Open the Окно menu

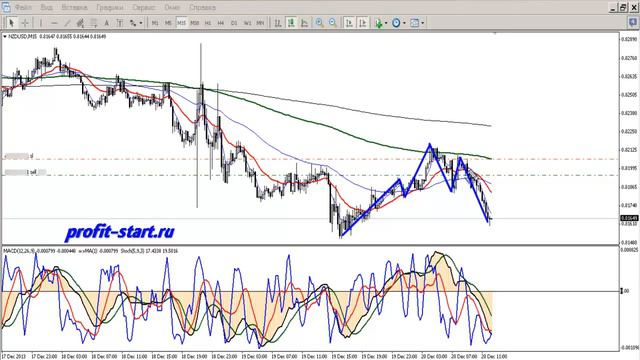[x=172, y=7]
